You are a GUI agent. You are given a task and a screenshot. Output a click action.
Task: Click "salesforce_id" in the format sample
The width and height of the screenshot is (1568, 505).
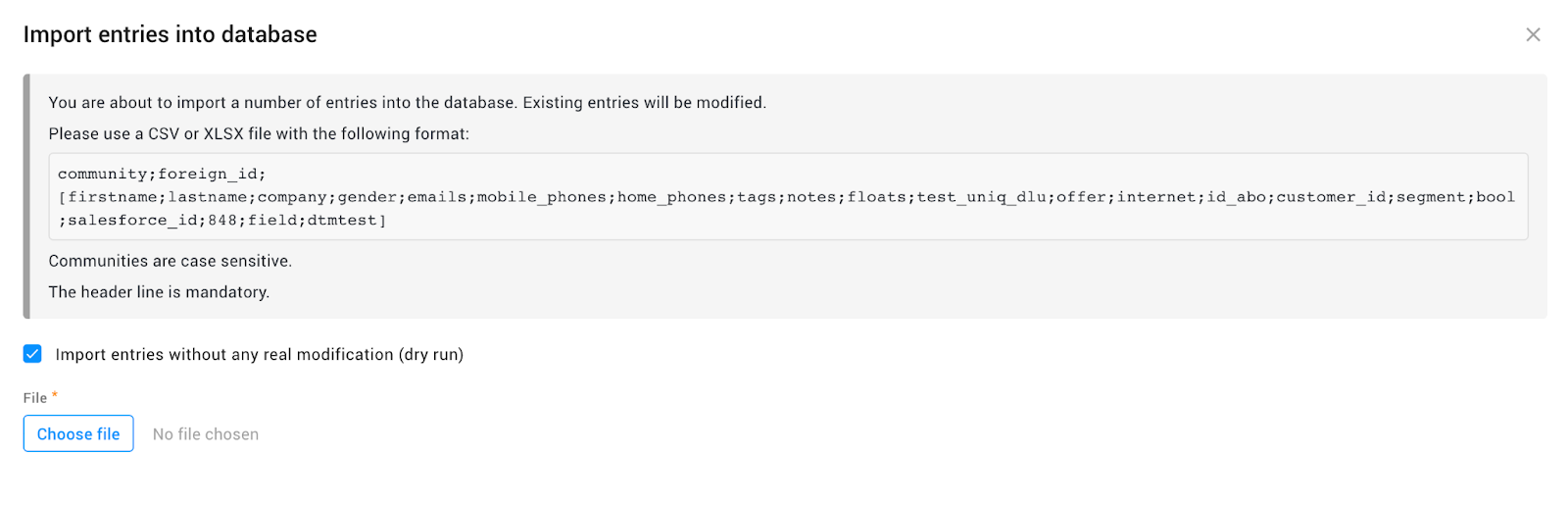point(132,221)
